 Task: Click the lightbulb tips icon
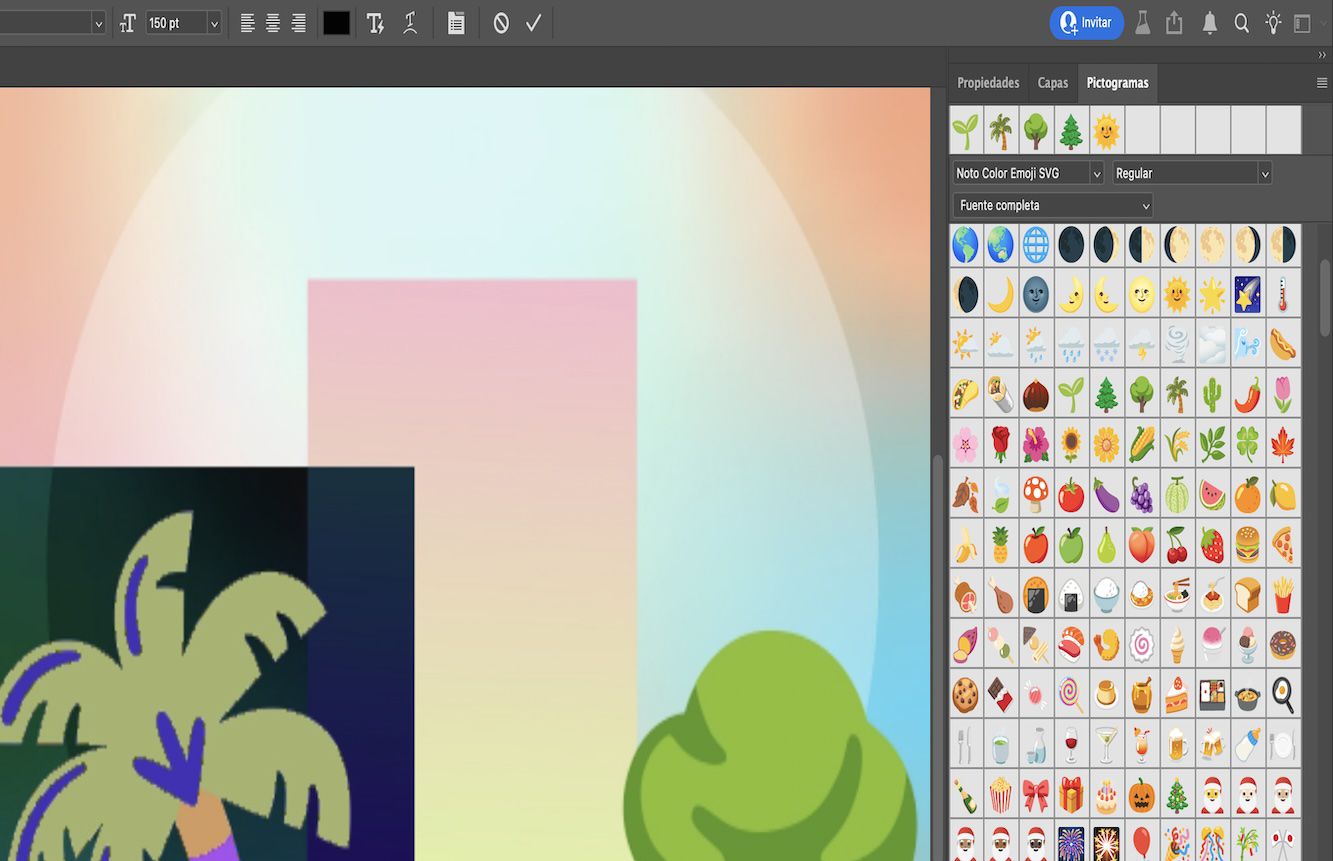point(1274,22)
